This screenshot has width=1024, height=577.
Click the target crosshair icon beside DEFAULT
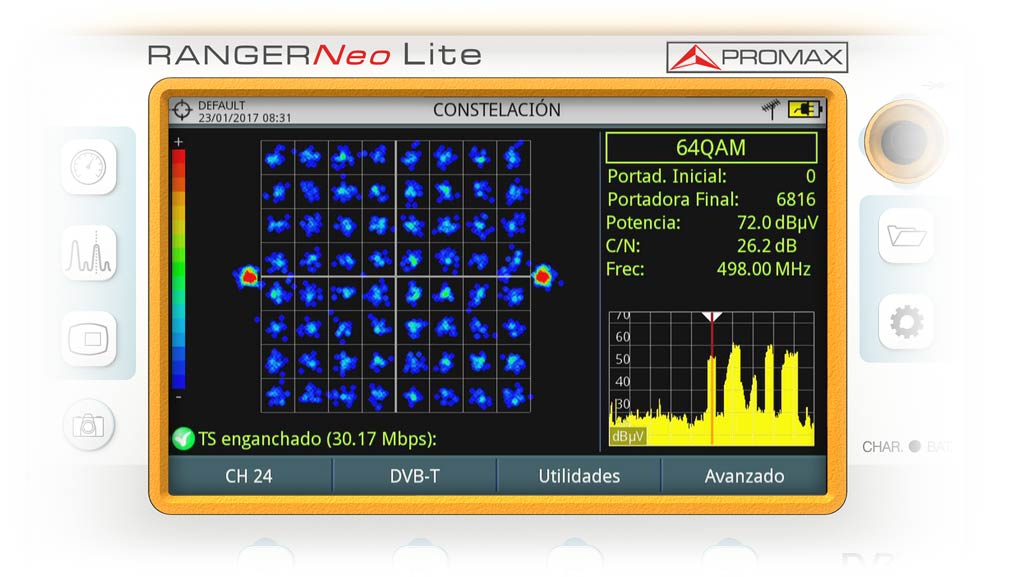point(182,110)
